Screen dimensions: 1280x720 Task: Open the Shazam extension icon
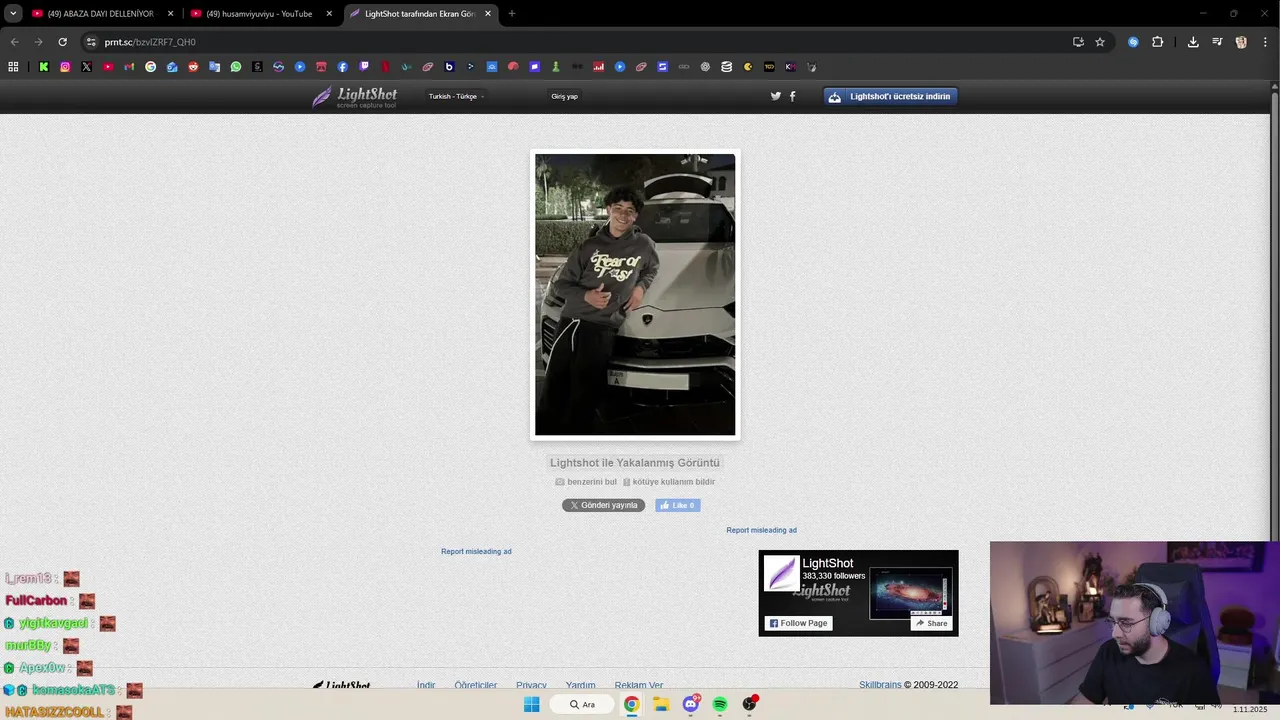click(x=1133, y=42)
